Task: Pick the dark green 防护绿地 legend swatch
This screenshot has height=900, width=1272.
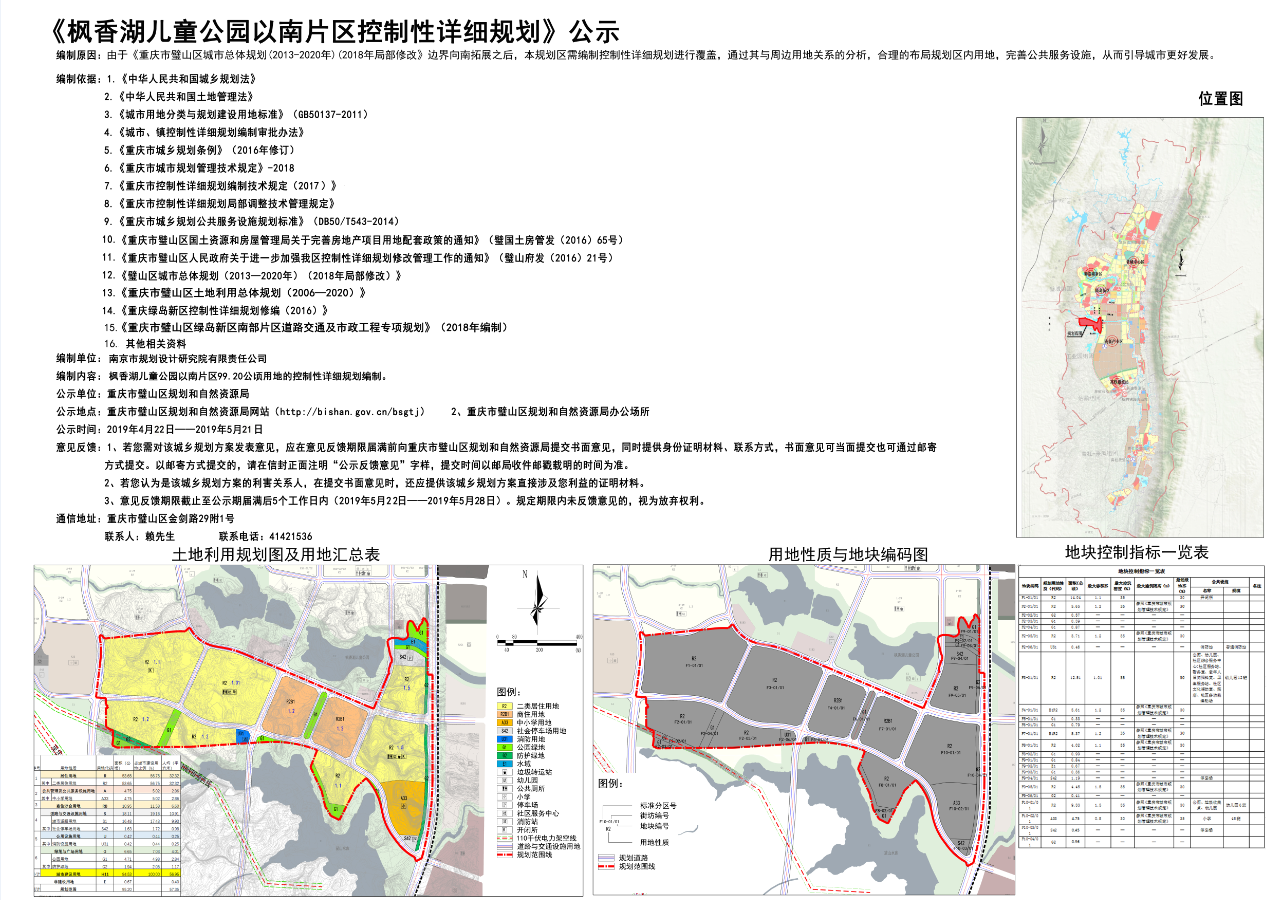Action: pyautogui.click(x=505, y=755)
